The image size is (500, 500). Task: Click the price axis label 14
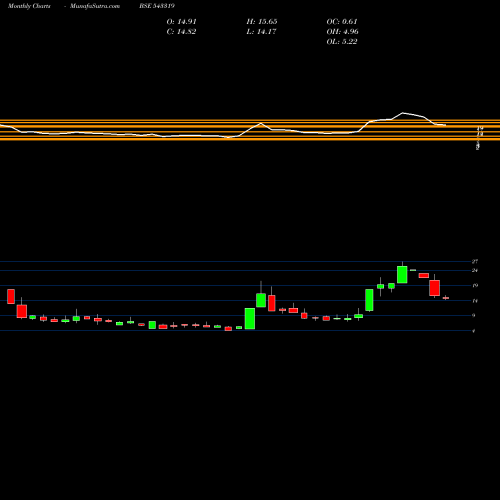(475, 301)
